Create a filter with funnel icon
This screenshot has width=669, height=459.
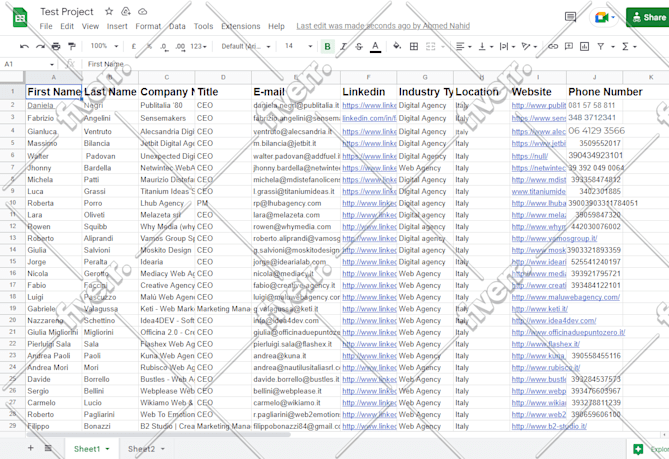pos(601,46)
